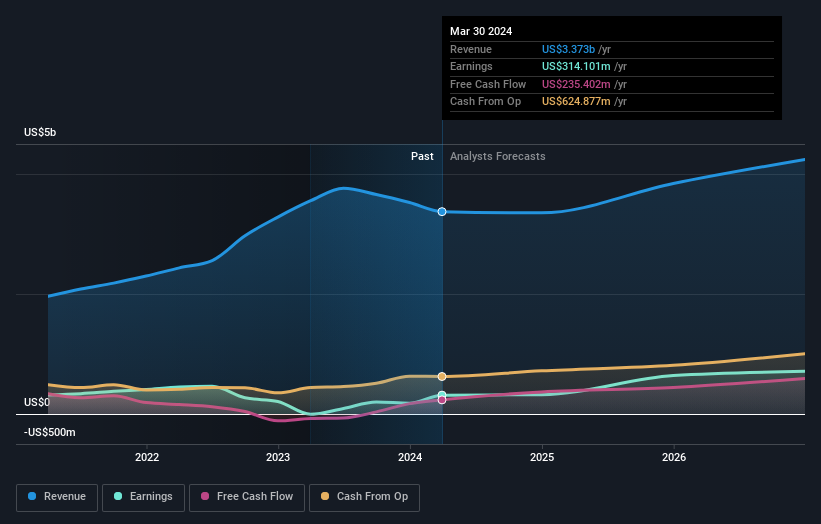Click the 2023 x-axis label
Image resolution: width=821 pixels, height=524 pixels.
278,457
